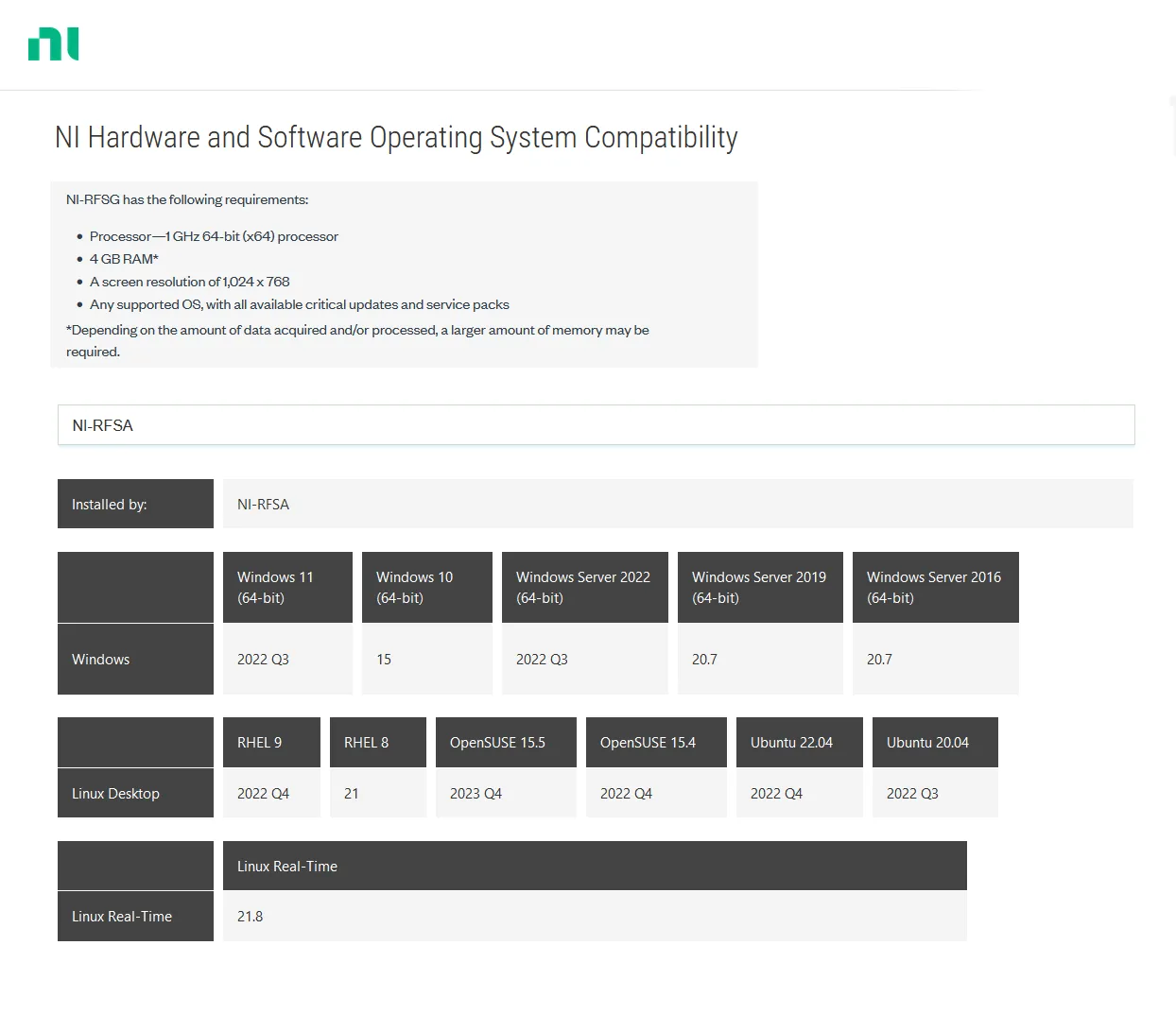Click the RHEL 9 column header

point(271,742)
